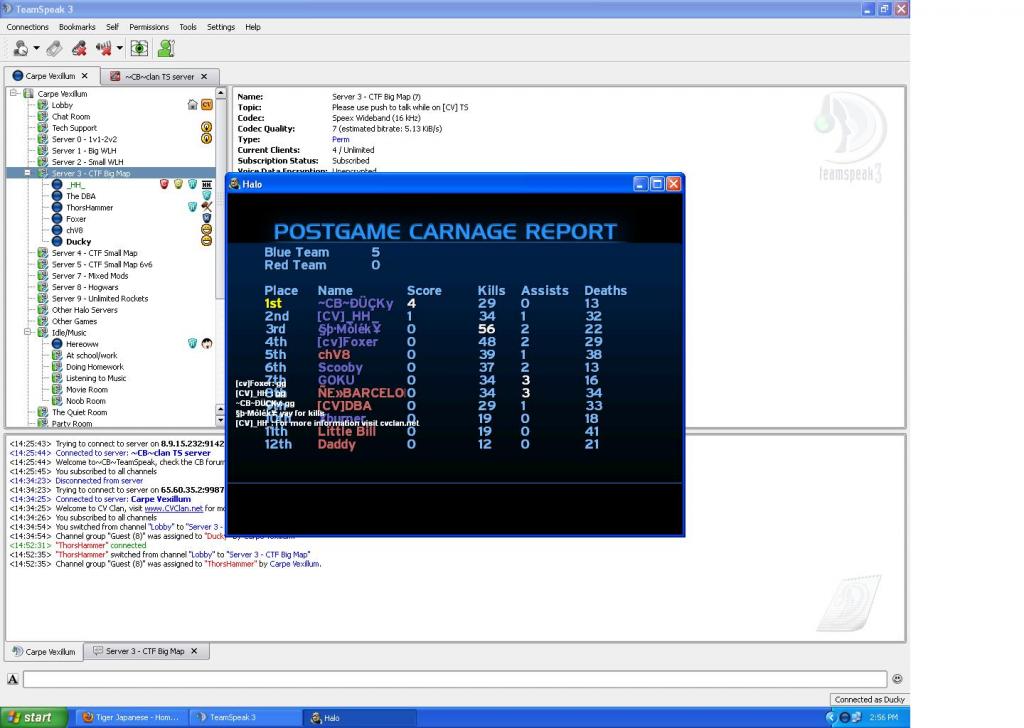The image size is (1024, 728).
Task: Click the smiley badge next to Ducky
Action: 206,240
